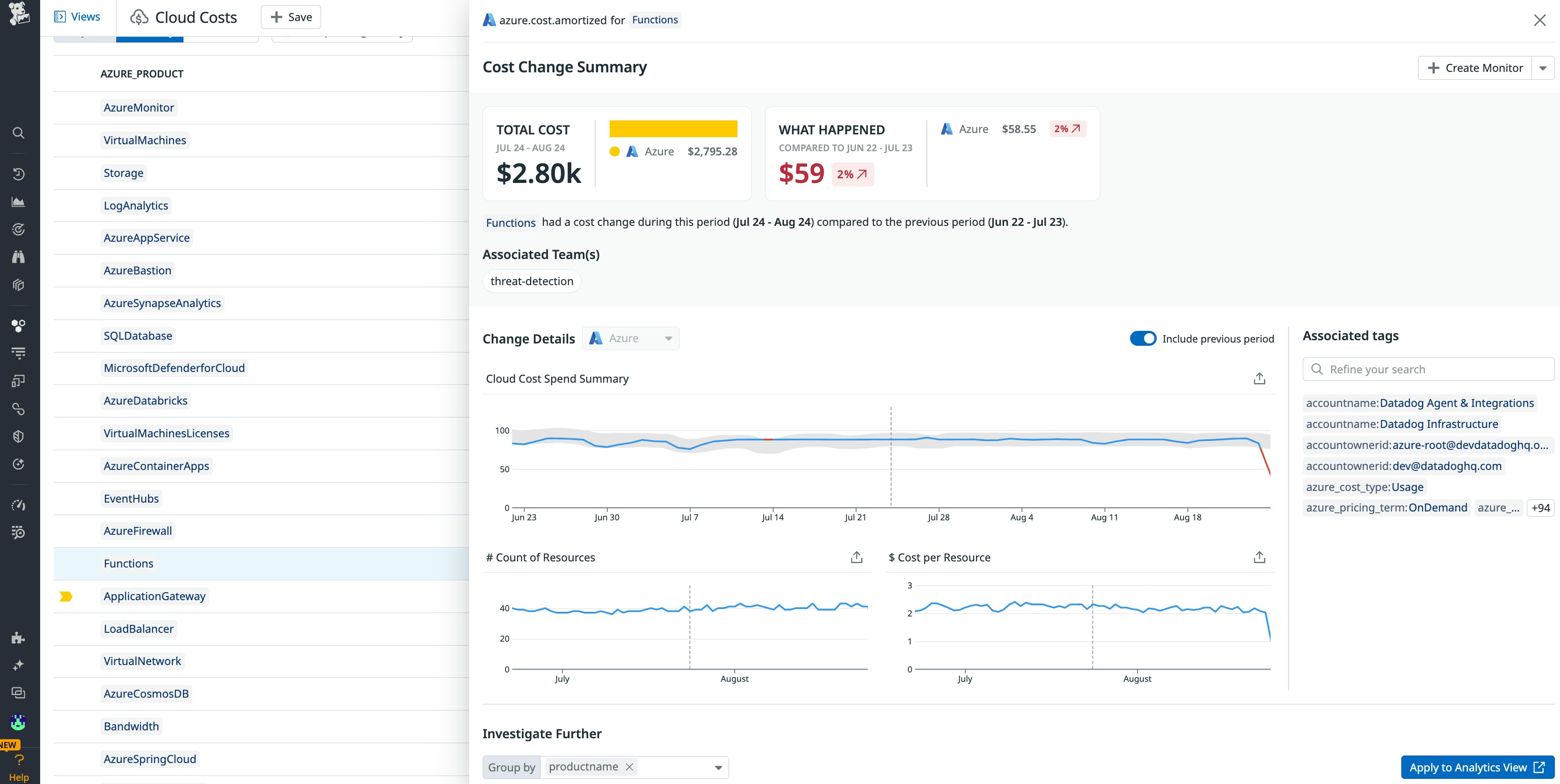Click the search magnifier icon in sidebar
Viewport: 1560px width, 784px height.
coord(18,133)
